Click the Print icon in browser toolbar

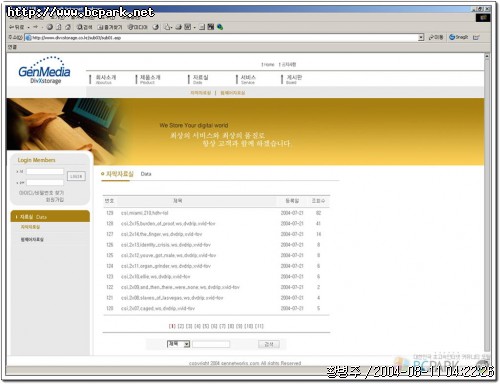(x=179, y=27)
